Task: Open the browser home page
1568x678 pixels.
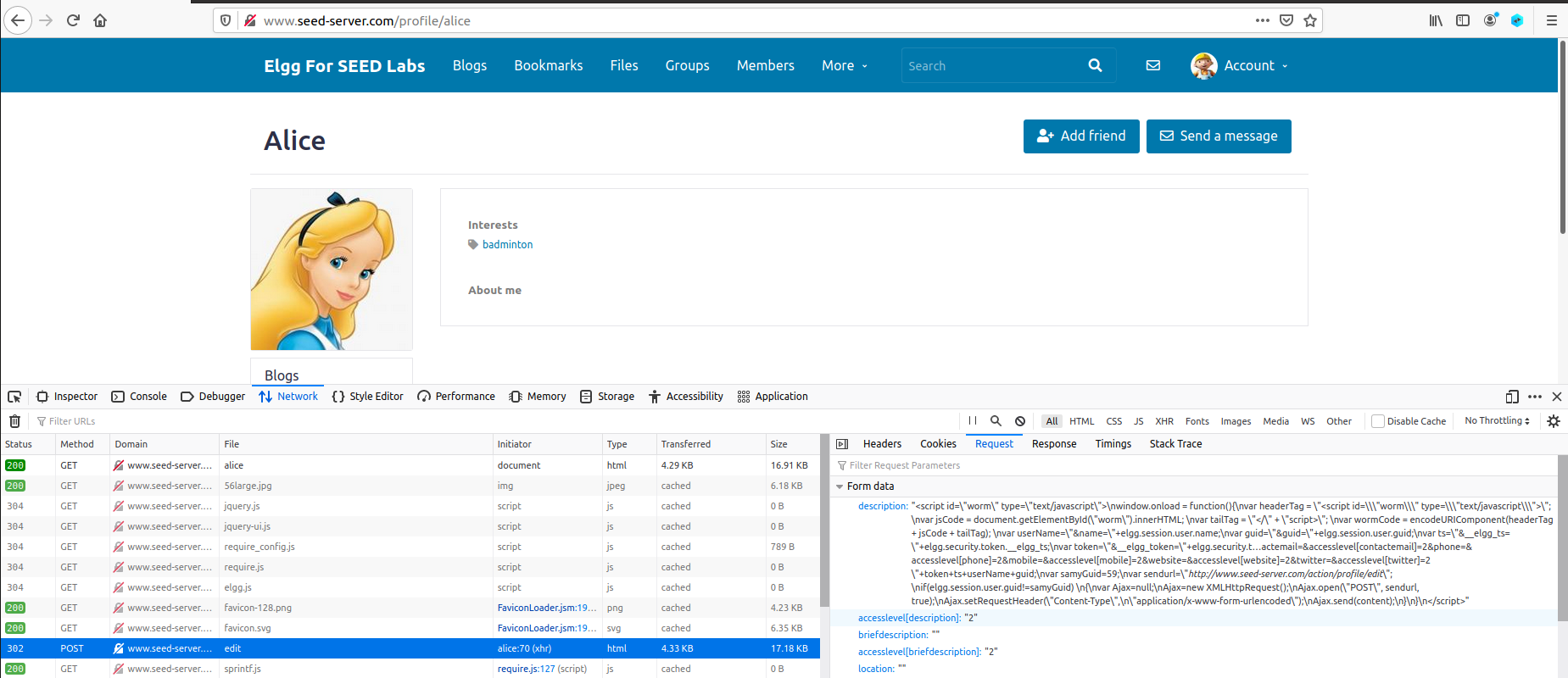Action: coord(100,20)
